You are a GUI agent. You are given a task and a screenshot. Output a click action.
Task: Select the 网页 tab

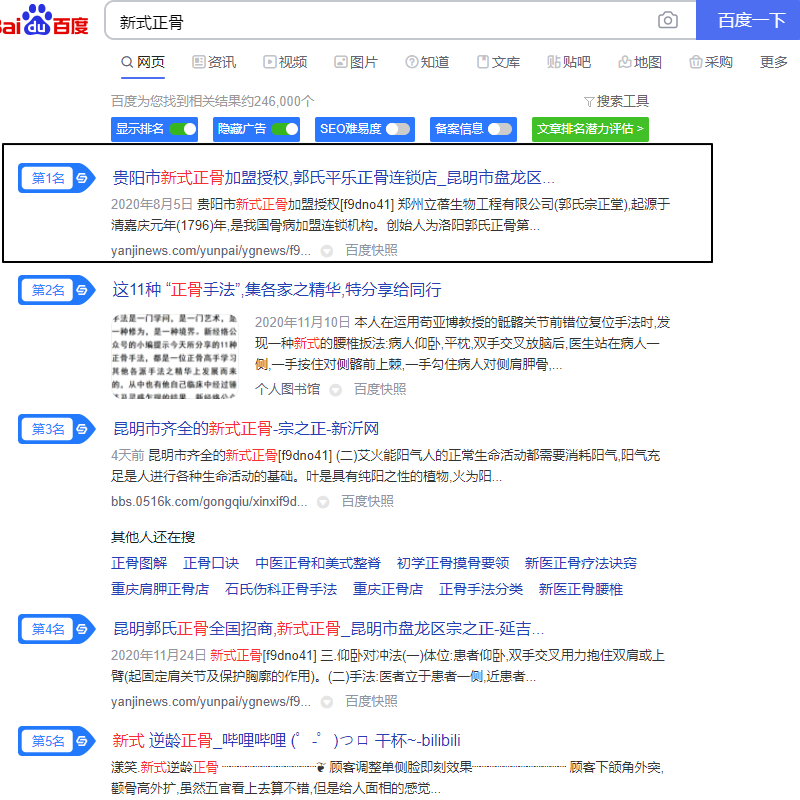143,62
